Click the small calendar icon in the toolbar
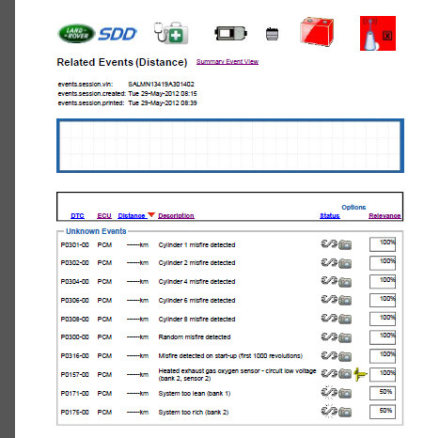This screenshot has height=438, width=424. (x=272, y=34)
